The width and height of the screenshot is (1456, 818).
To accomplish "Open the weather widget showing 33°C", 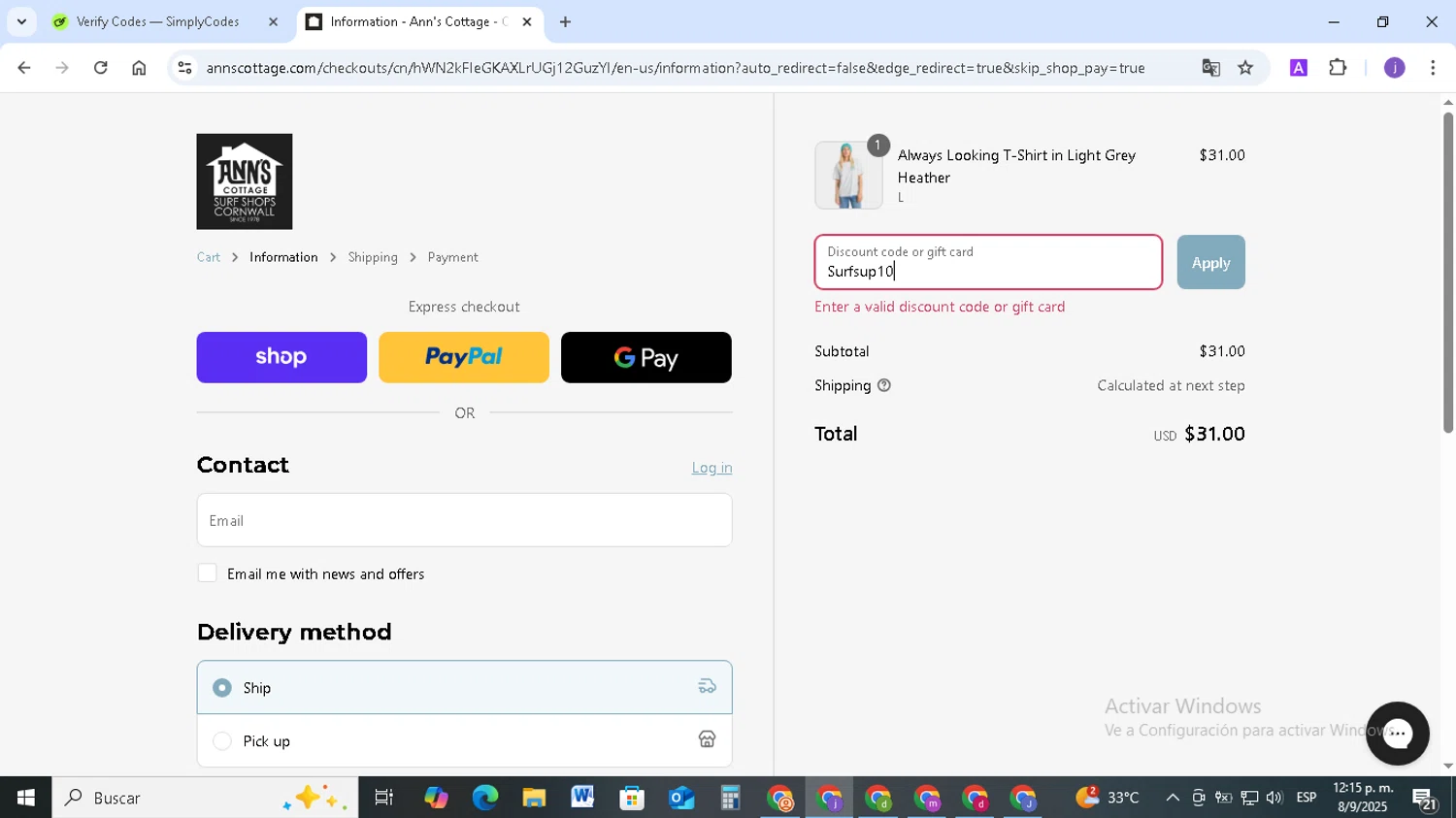I will click(1108, 798).
